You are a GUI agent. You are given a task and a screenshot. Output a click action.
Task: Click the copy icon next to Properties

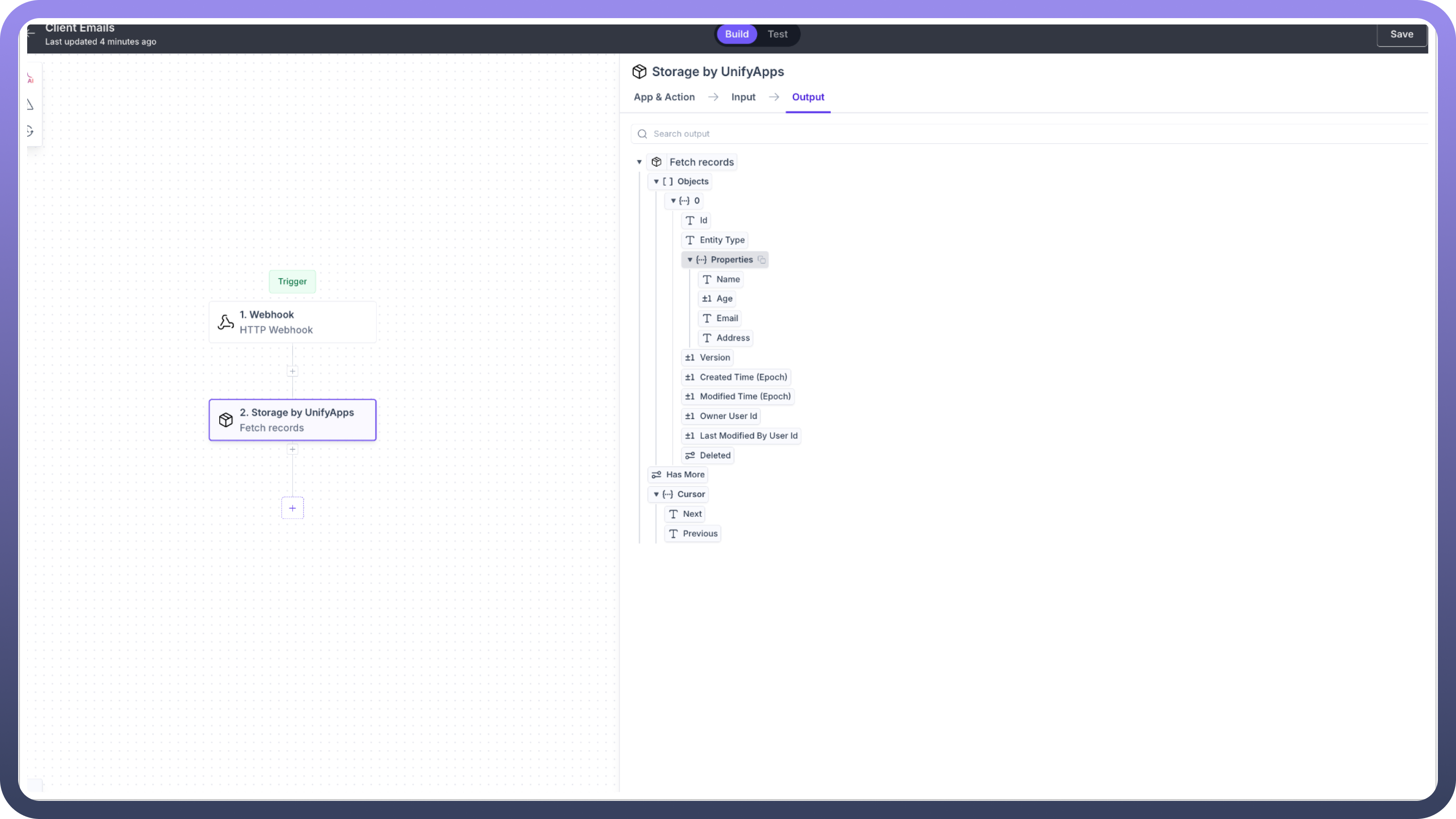click(x=762, y=260)
